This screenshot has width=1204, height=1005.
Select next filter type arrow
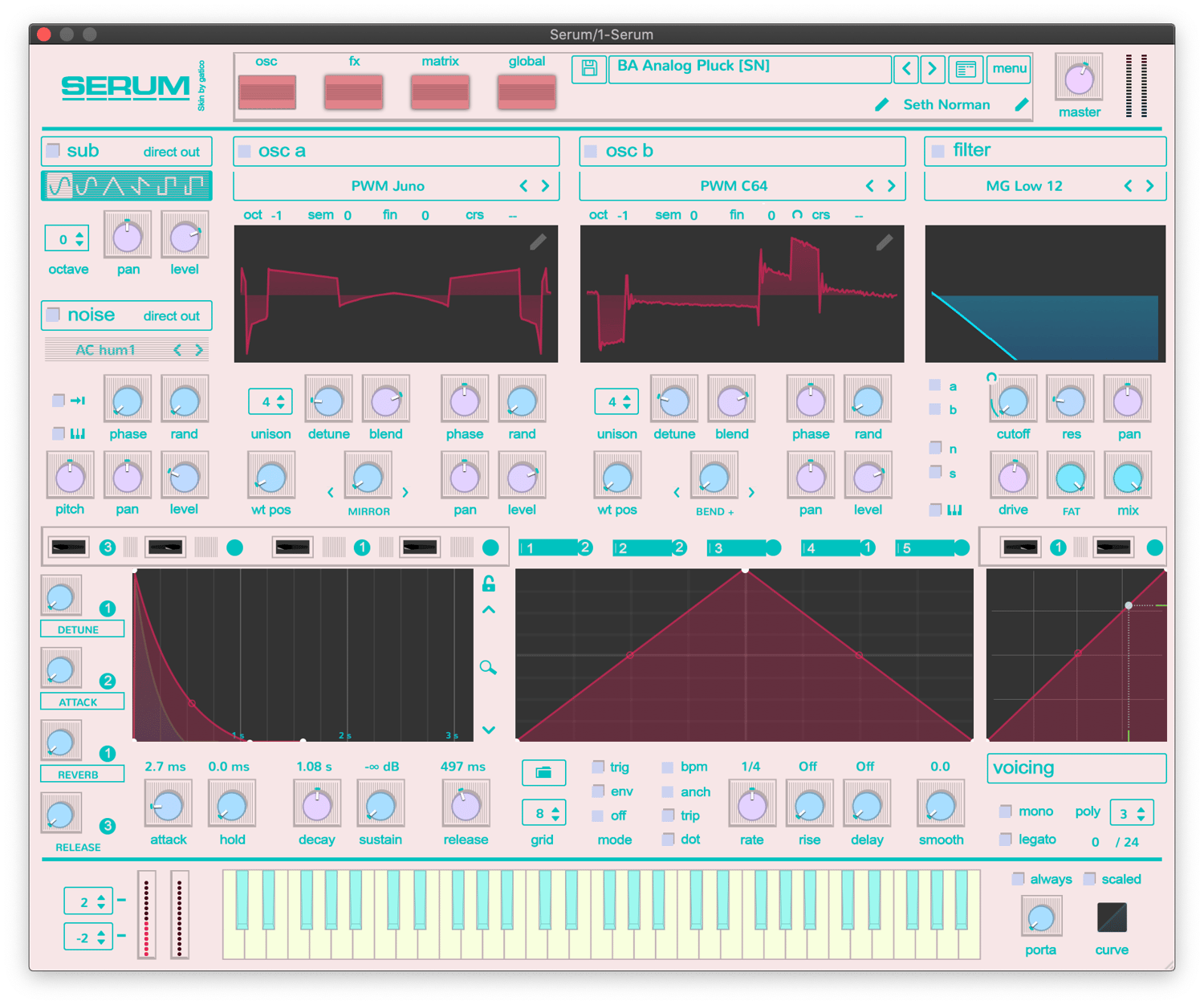pyautogui.click(x=1150, y=186)
